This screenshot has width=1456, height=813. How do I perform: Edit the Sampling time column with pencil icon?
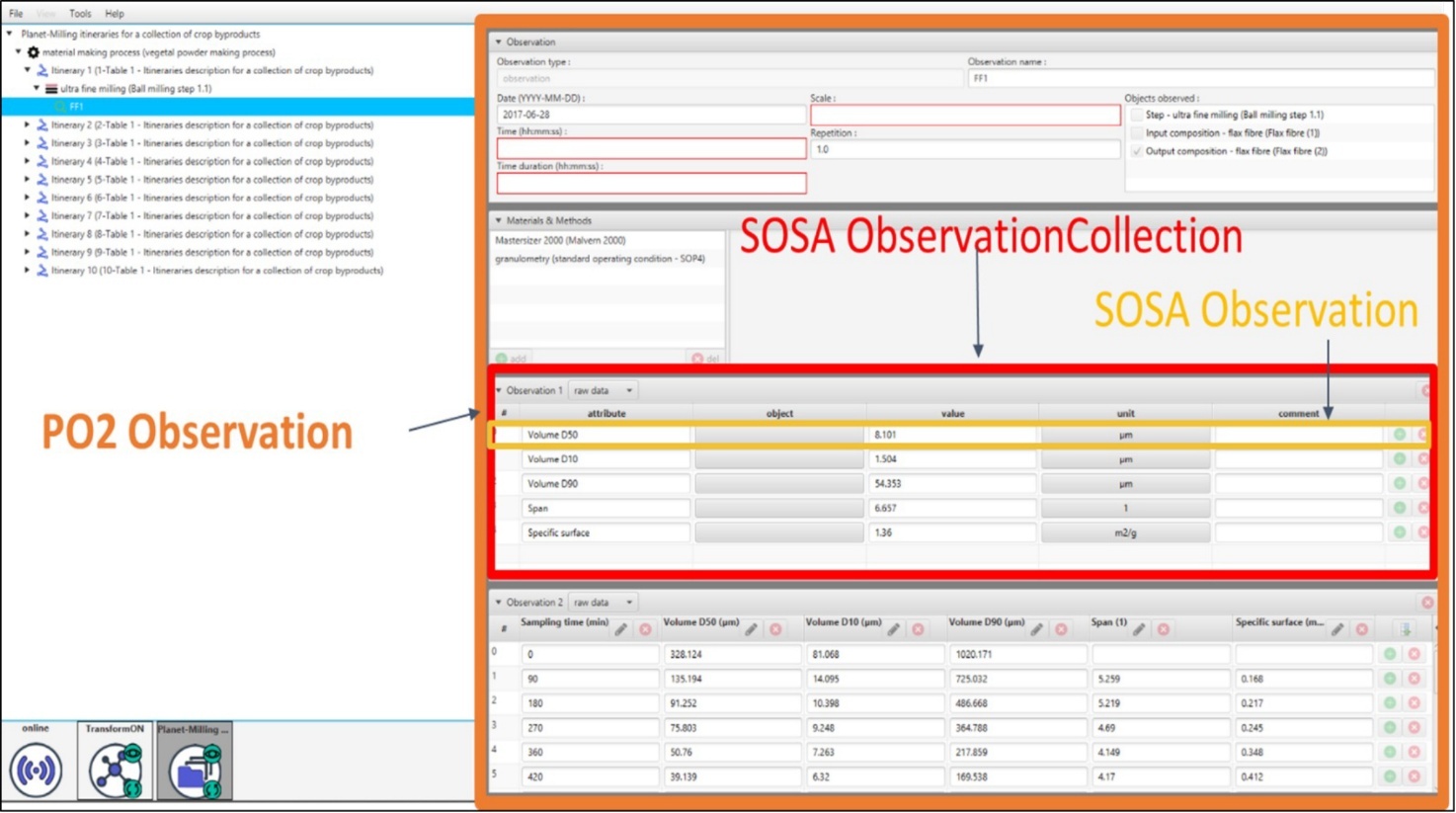pyautogui.click(x=621, y=629)
